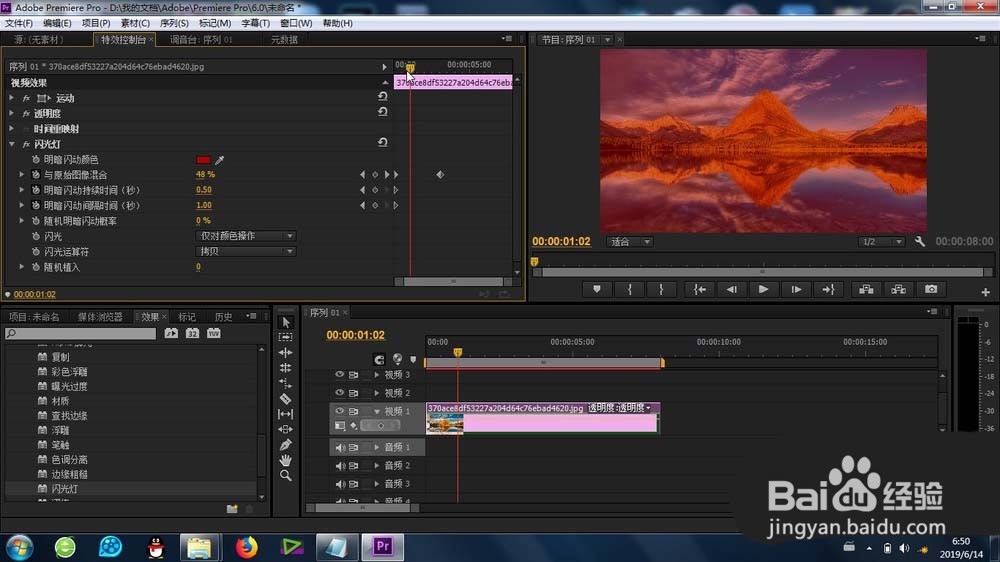
Task: Step back one frame
Action: point(732,290)
